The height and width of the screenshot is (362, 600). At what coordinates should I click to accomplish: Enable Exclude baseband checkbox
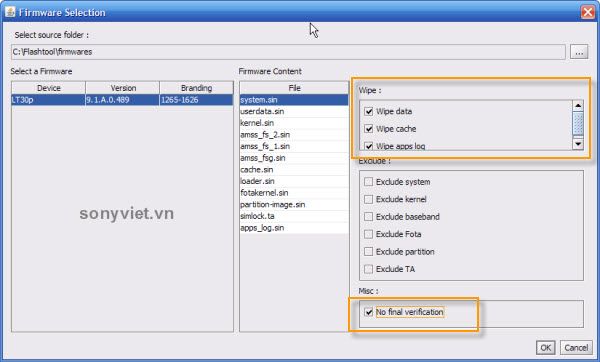coord(368,217)
